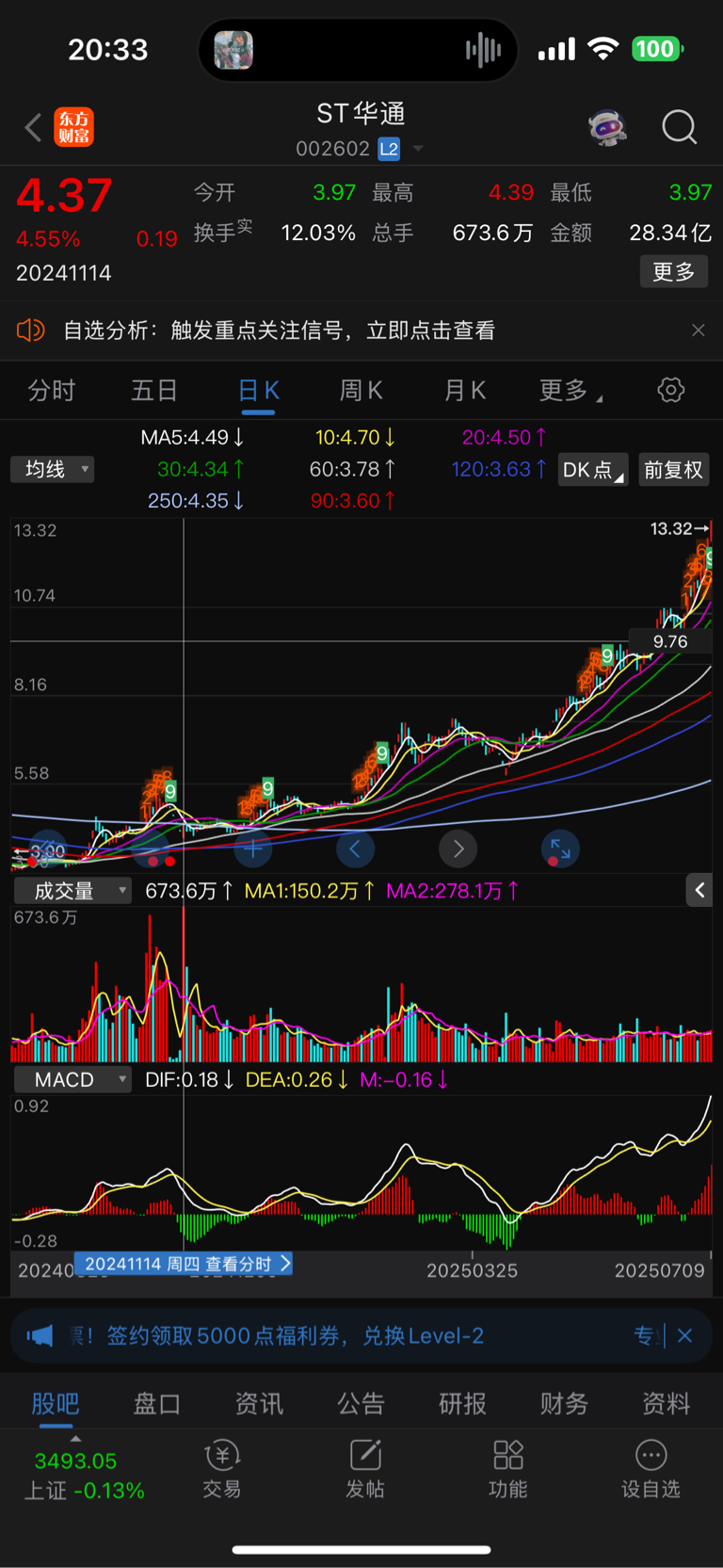Screen dimensions: 723x1568
Task: Toggle the DK点 signal button
Action: tap(593, 469)
